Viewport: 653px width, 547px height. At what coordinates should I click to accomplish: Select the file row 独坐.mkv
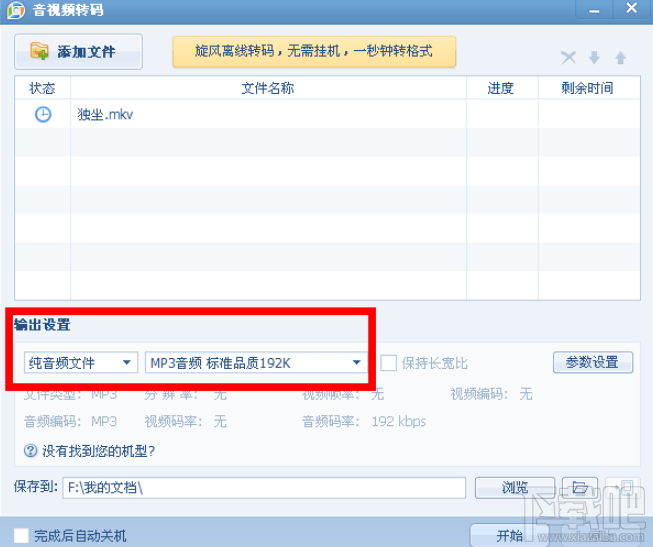click(327, 114)
